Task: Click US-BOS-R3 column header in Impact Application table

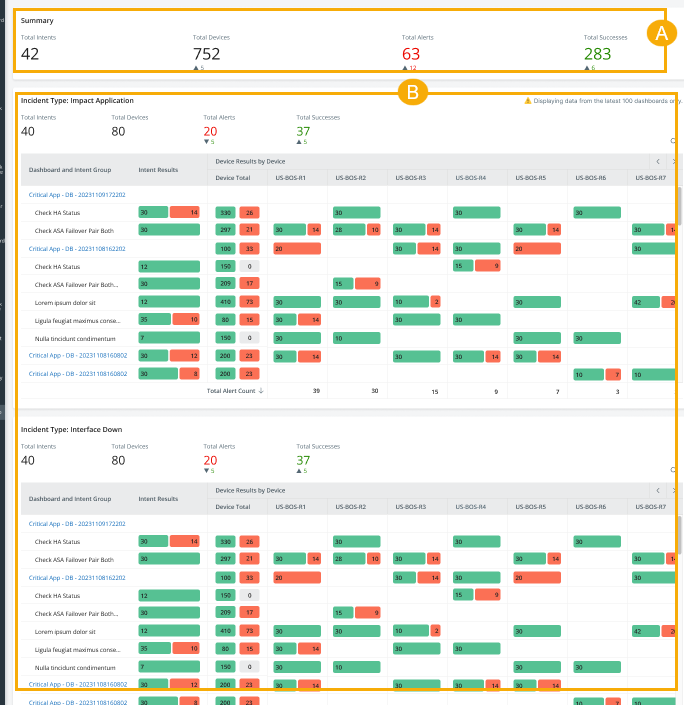Action: coord(412,178)
